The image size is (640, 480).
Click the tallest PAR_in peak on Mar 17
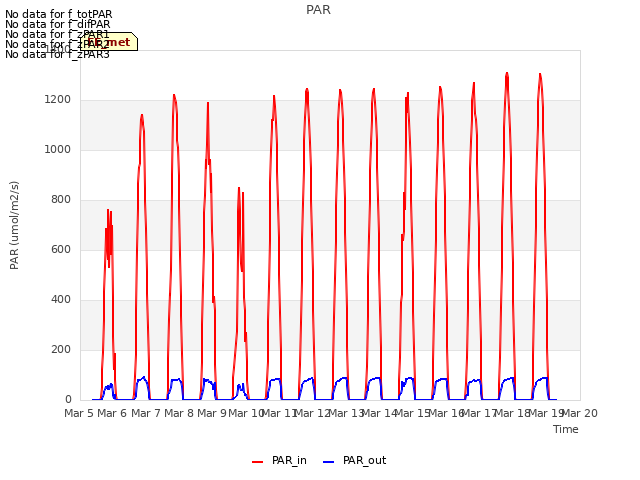click(x=507, y=73)
